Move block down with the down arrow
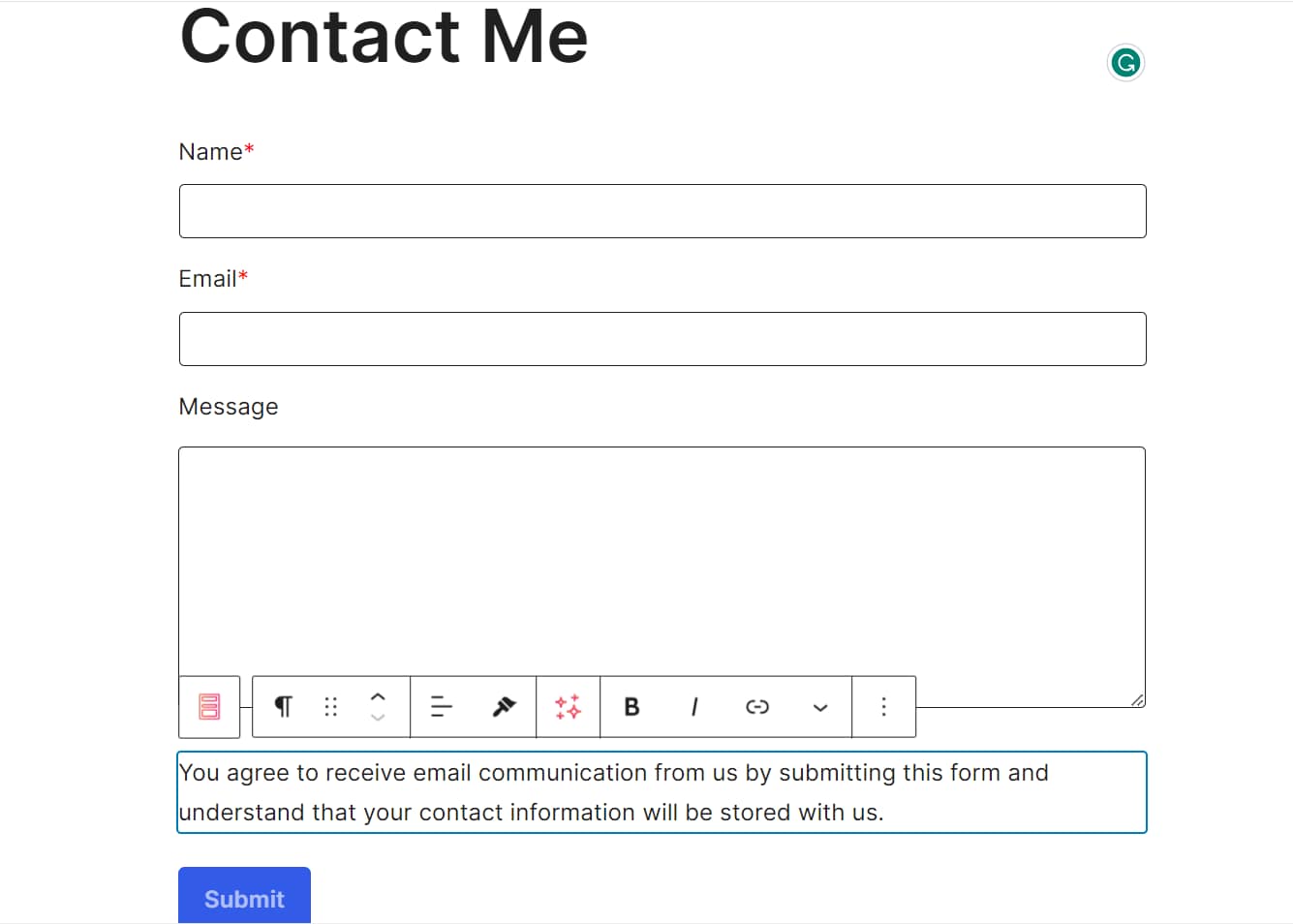The image size is (1293, 924). [x=378, y=718]
